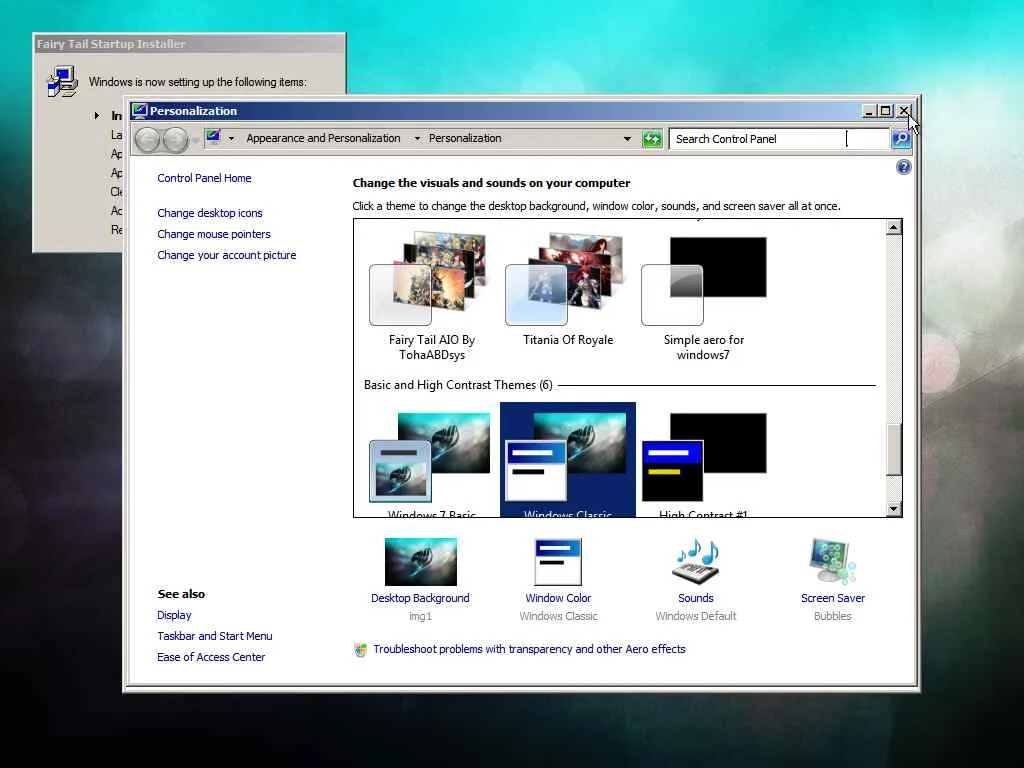The image size is (1024, 768).
Task: Click the Sounds piano icon
Action: [x=696, y=561]
